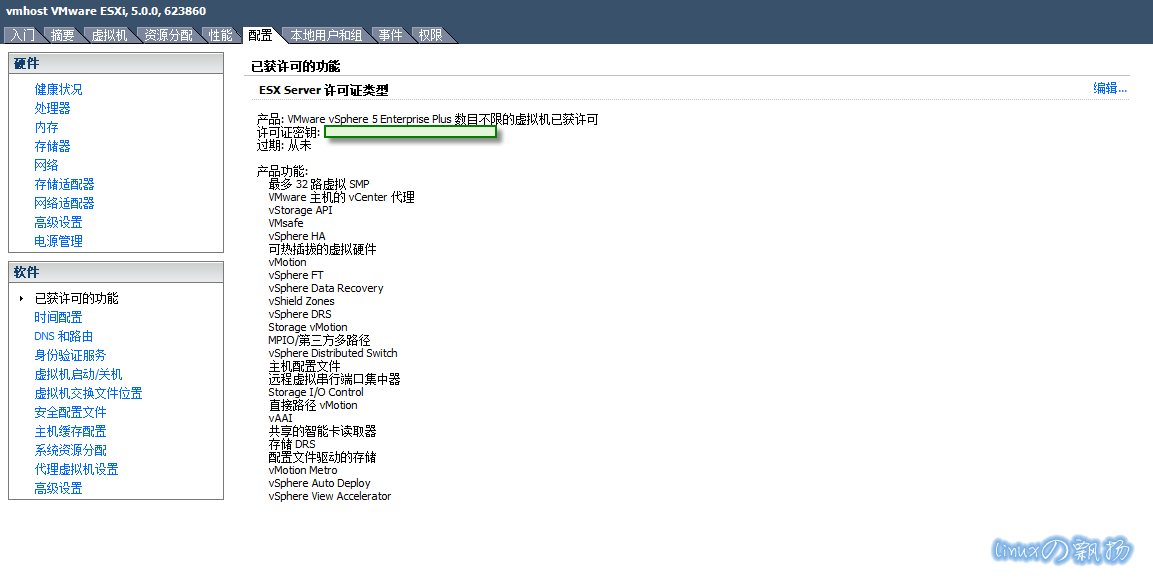The image size is (1153, 586).
Task: Click vSphere DRS feature text
Action: click(x=300, y=314)
